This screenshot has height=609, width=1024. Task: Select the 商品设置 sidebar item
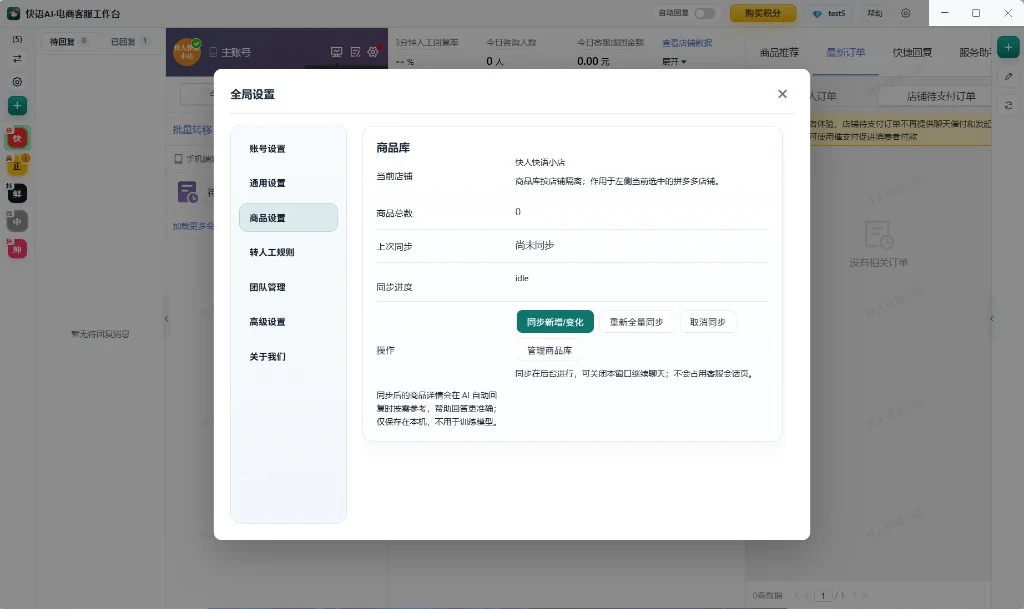[288, 217]
